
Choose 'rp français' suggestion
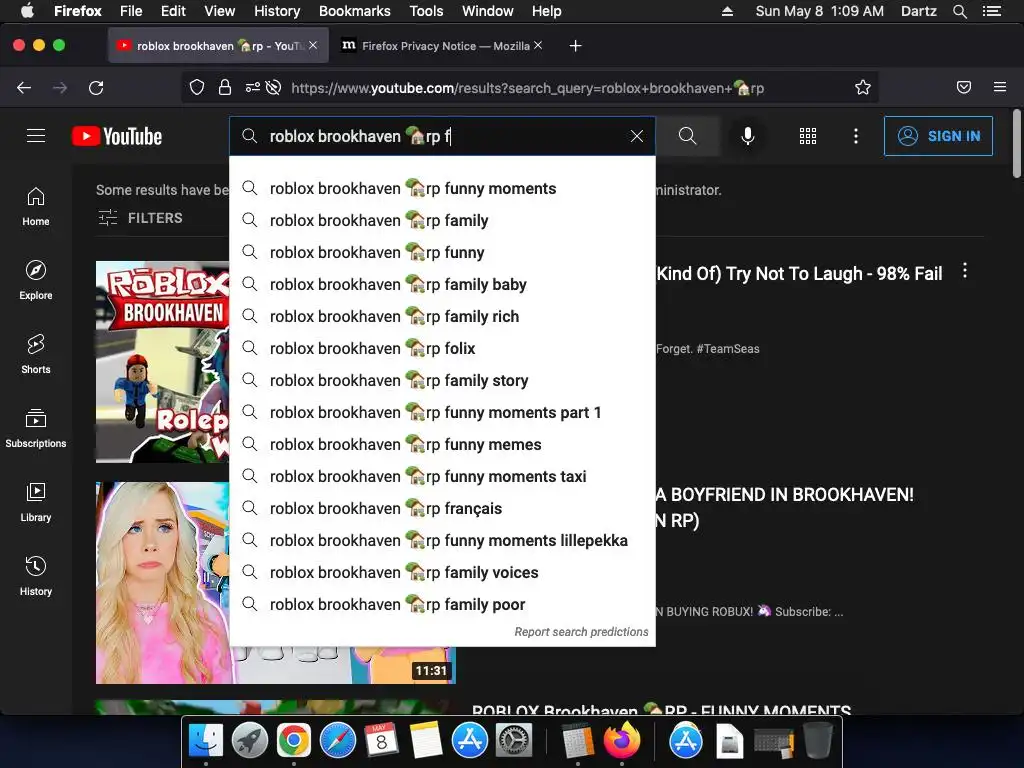click(443, 509)
